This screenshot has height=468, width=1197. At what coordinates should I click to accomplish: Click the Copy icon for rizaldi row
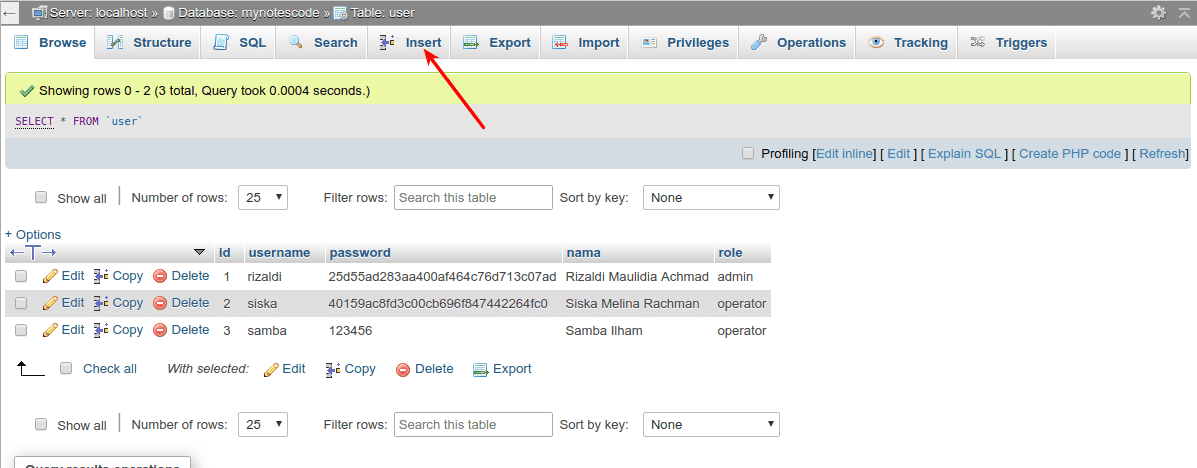pyautogui.click(x=102, y=276)
